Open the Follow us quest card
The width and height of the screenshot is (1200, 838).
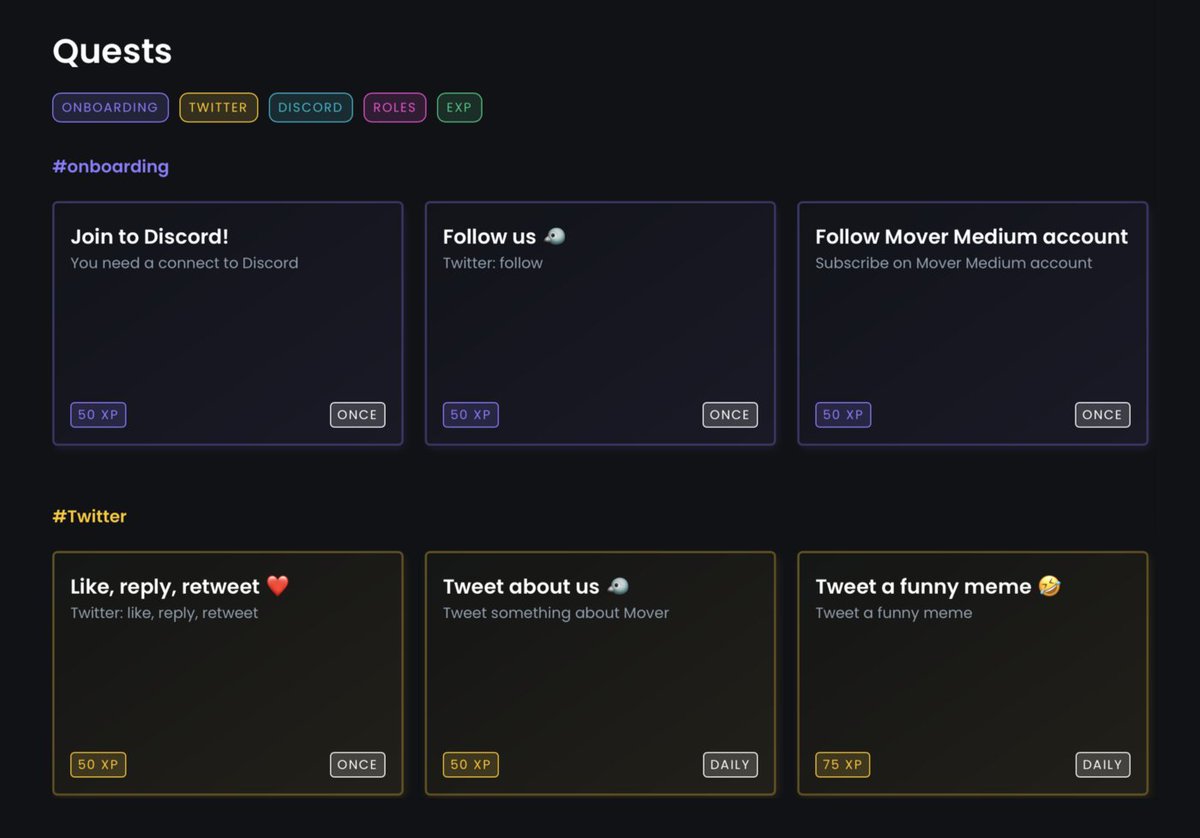[x=600, y=323]
